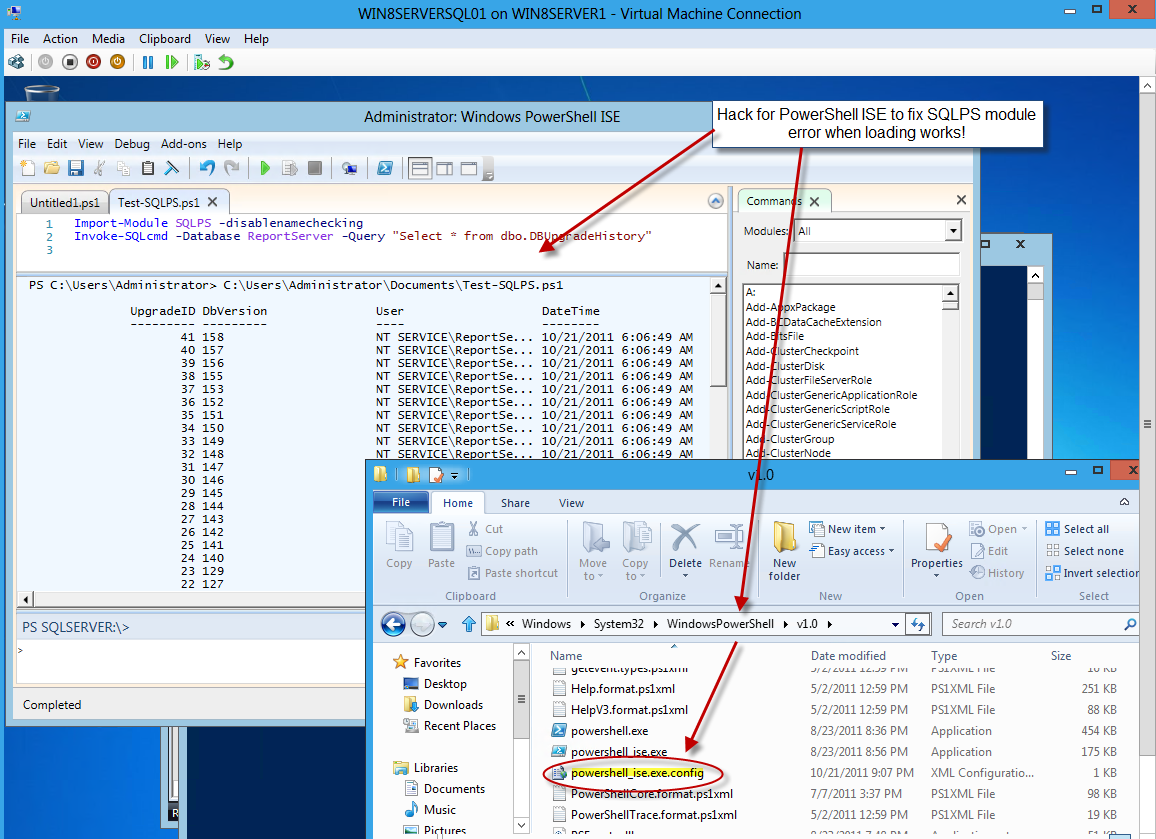Click the green Revert VM icon
1156x839 pixels.
(226, 63)
